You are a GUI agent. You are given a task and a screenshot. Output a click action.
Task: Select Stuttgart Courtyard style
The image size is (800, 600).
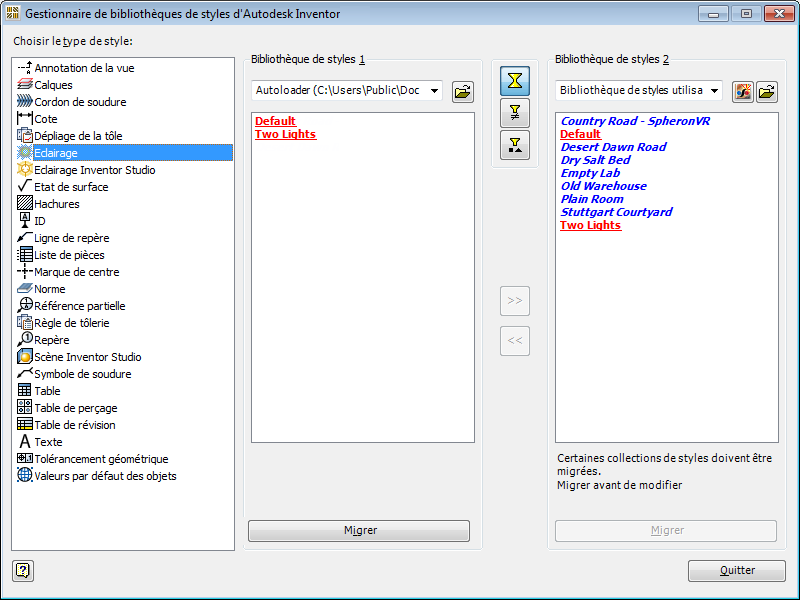point(616,212)
